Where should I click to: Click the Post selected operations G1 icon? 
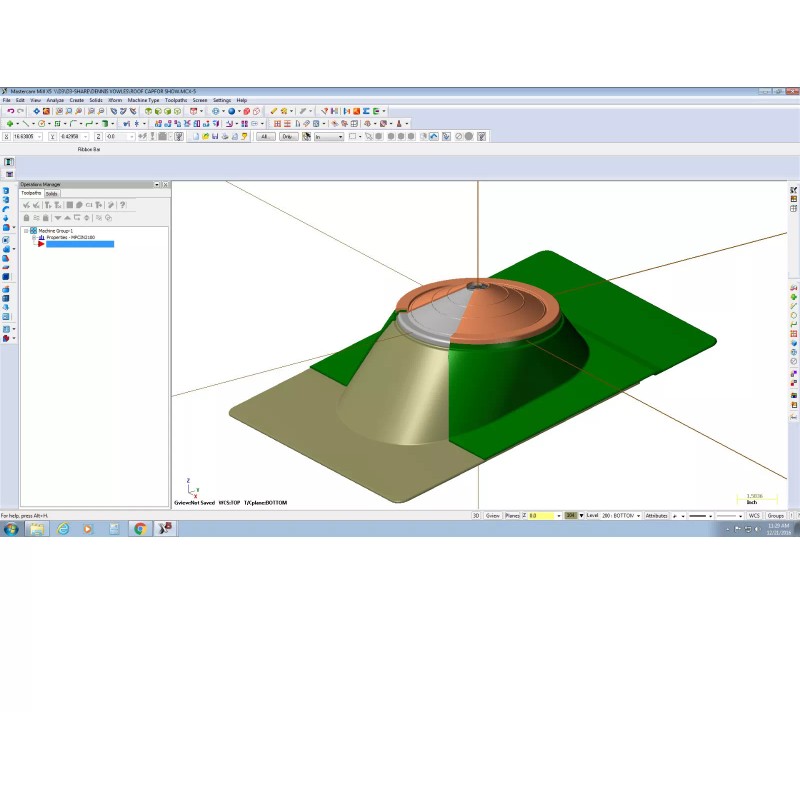click(89, 205)
